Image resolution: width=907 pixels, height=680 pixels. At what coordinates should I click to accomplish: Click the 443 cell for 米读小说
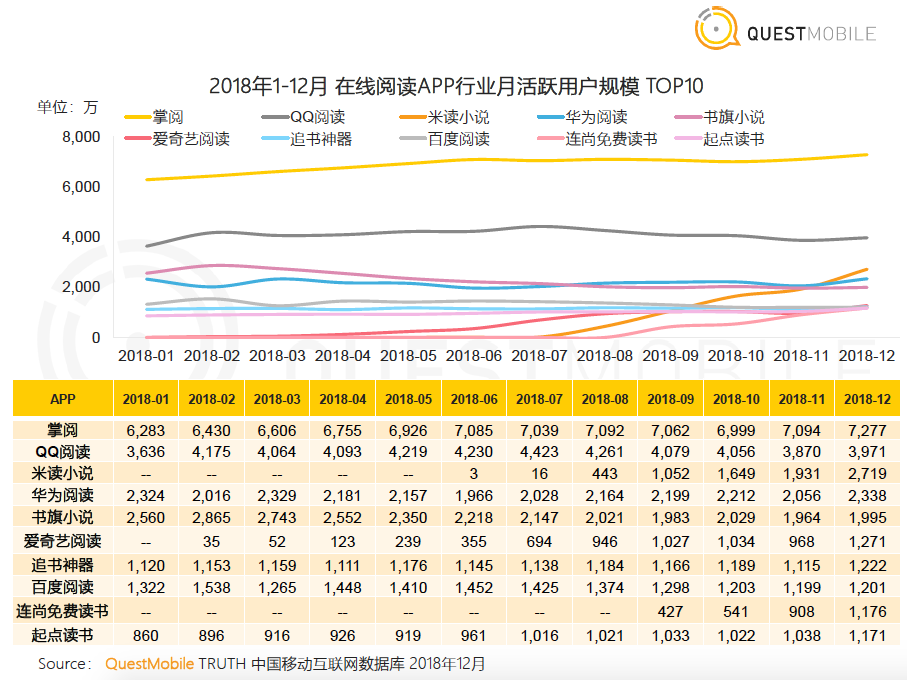(605, 474)
